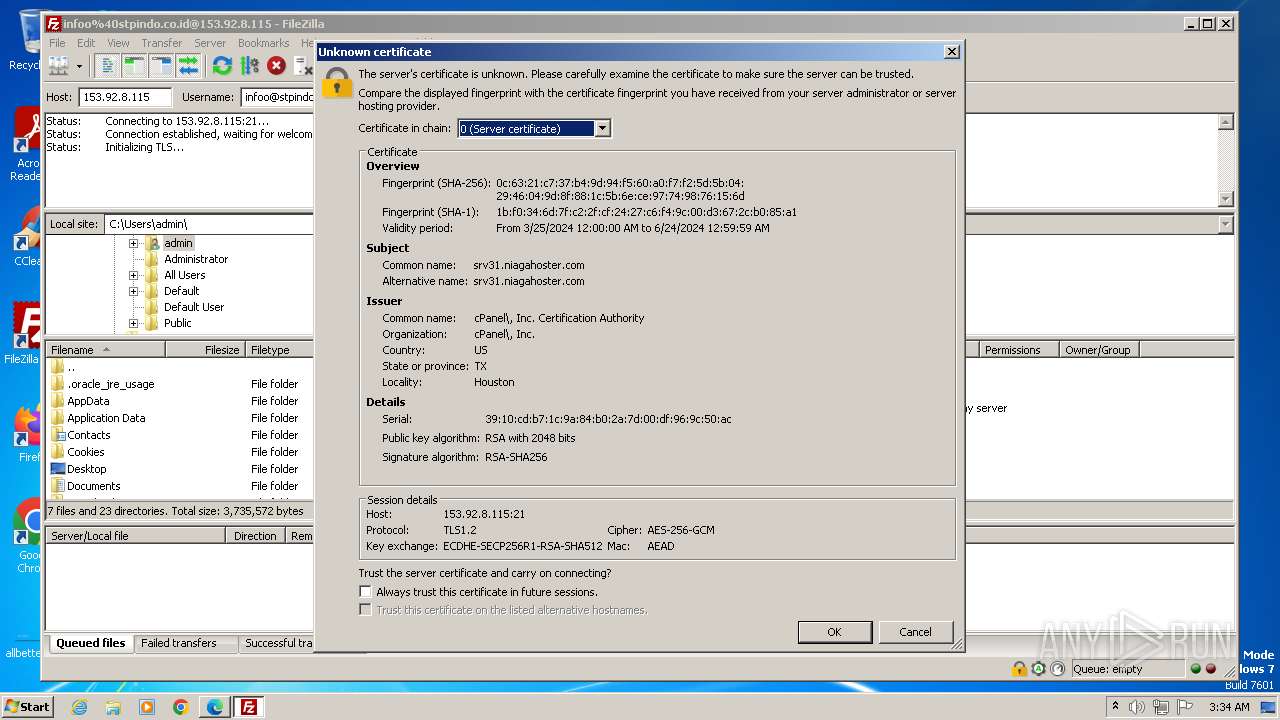Open the Server menu
Screen dimensions: 1280x720
click(x=210, y=43)
